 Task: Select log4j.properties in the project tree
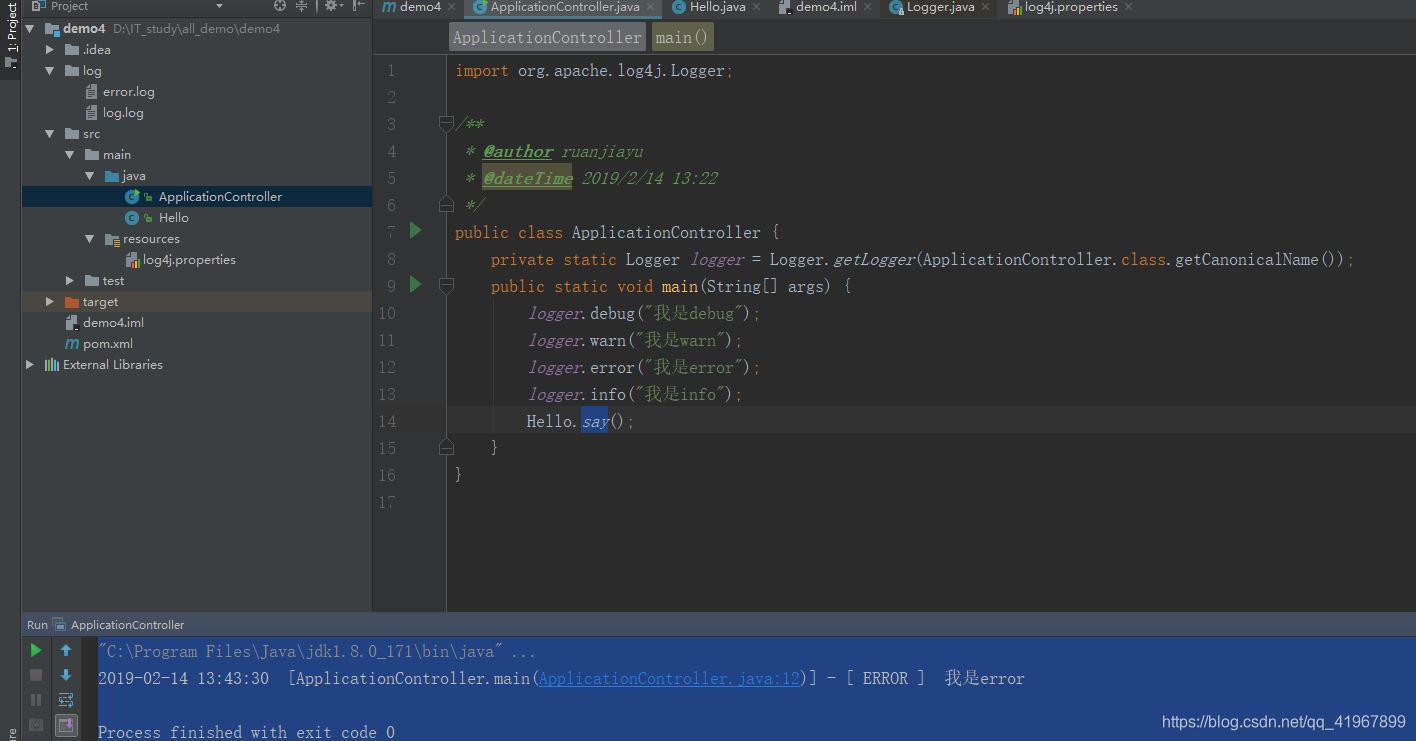point(190,260)
